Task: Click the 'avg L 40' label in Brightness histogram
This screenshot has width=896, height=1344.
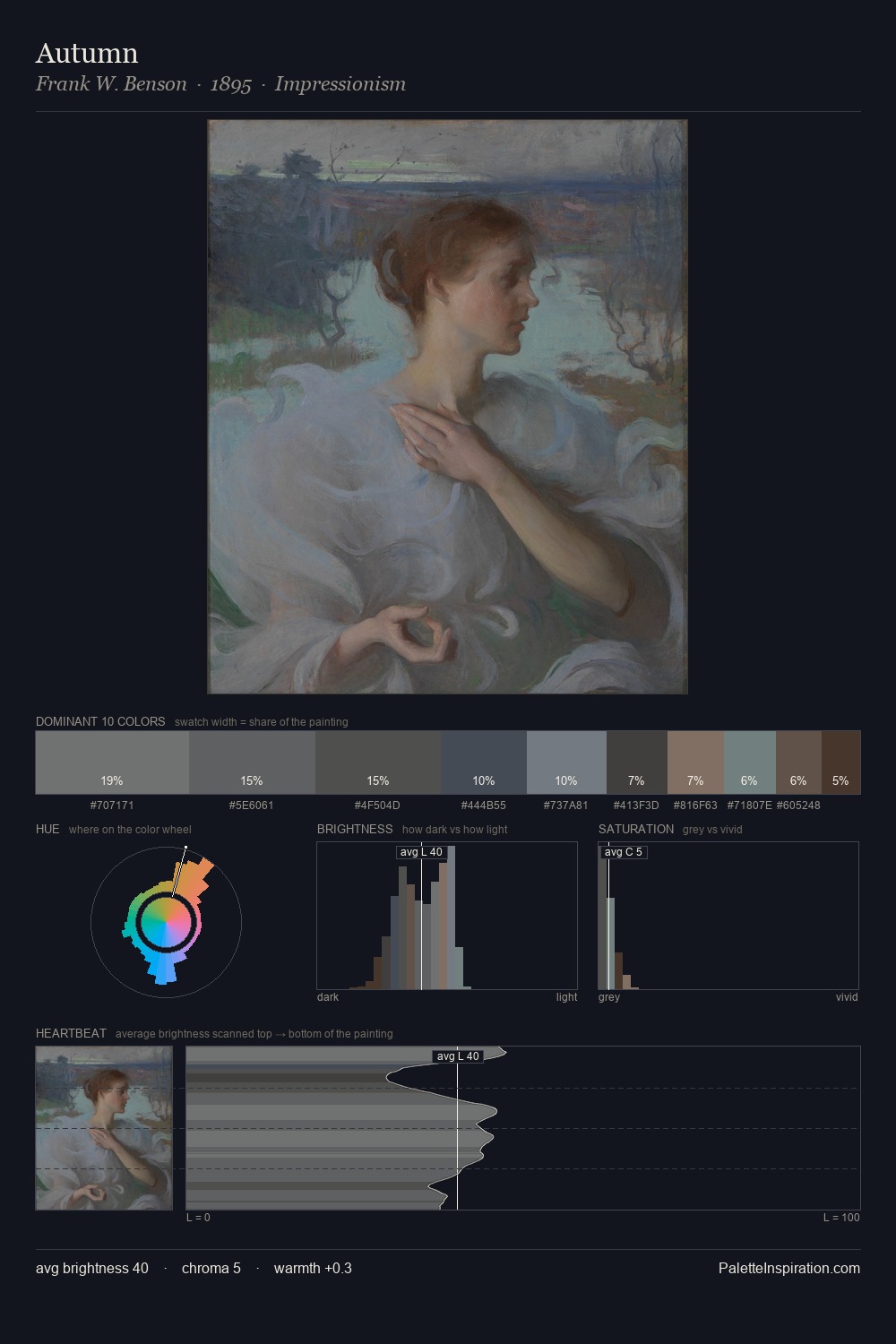Action: (421, 852)
